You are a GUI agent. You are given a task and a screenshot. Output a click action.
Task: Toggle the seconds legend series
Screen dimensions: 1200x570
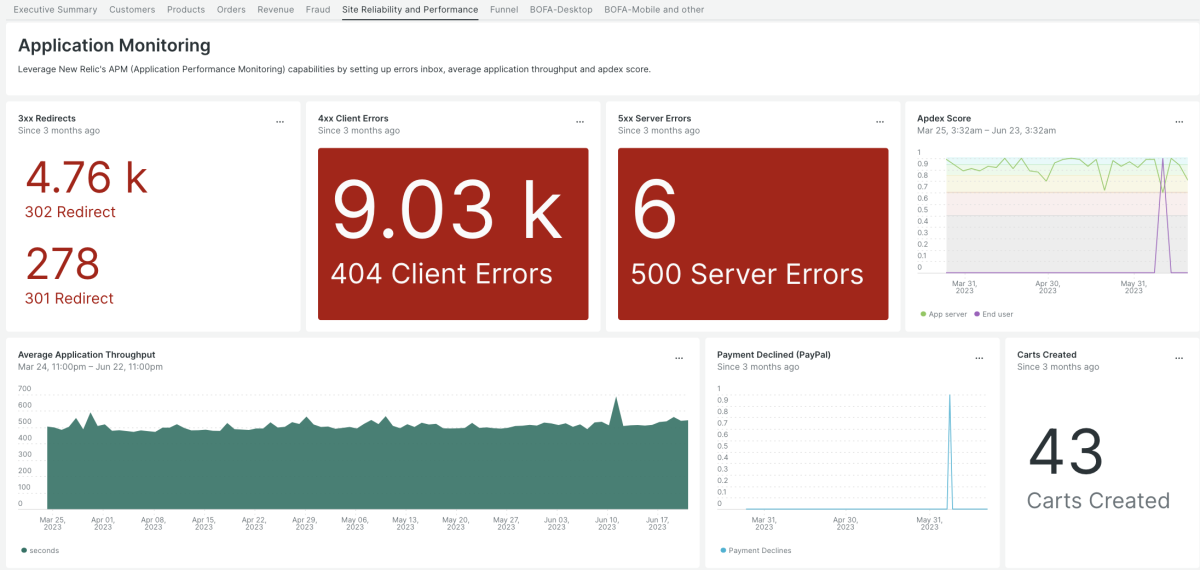pyautogui.click(x=43, y=550)
